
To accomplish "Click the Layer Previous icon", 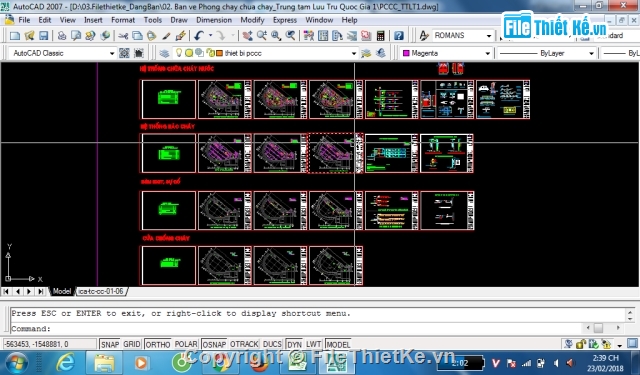I will [381, 53].
